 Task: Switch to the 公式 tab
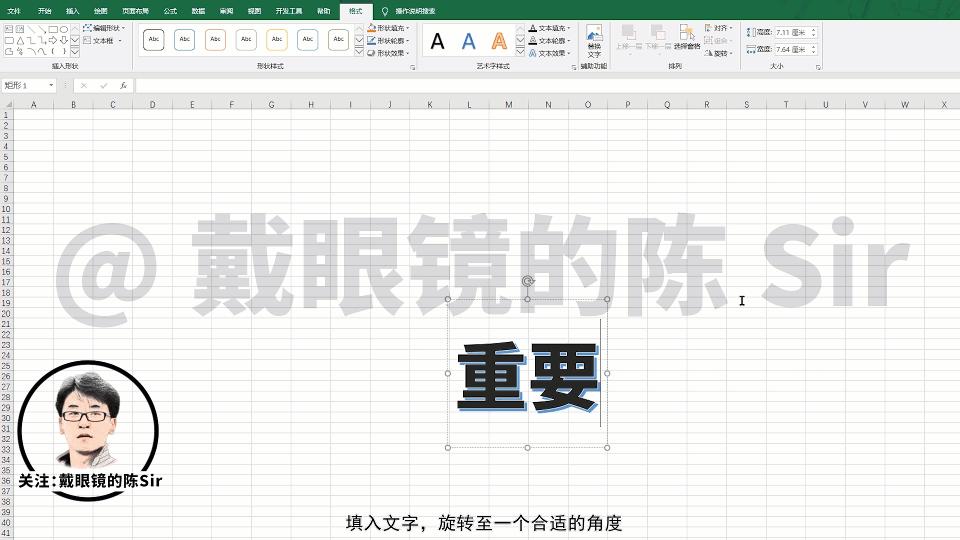(x=170, y=11)
